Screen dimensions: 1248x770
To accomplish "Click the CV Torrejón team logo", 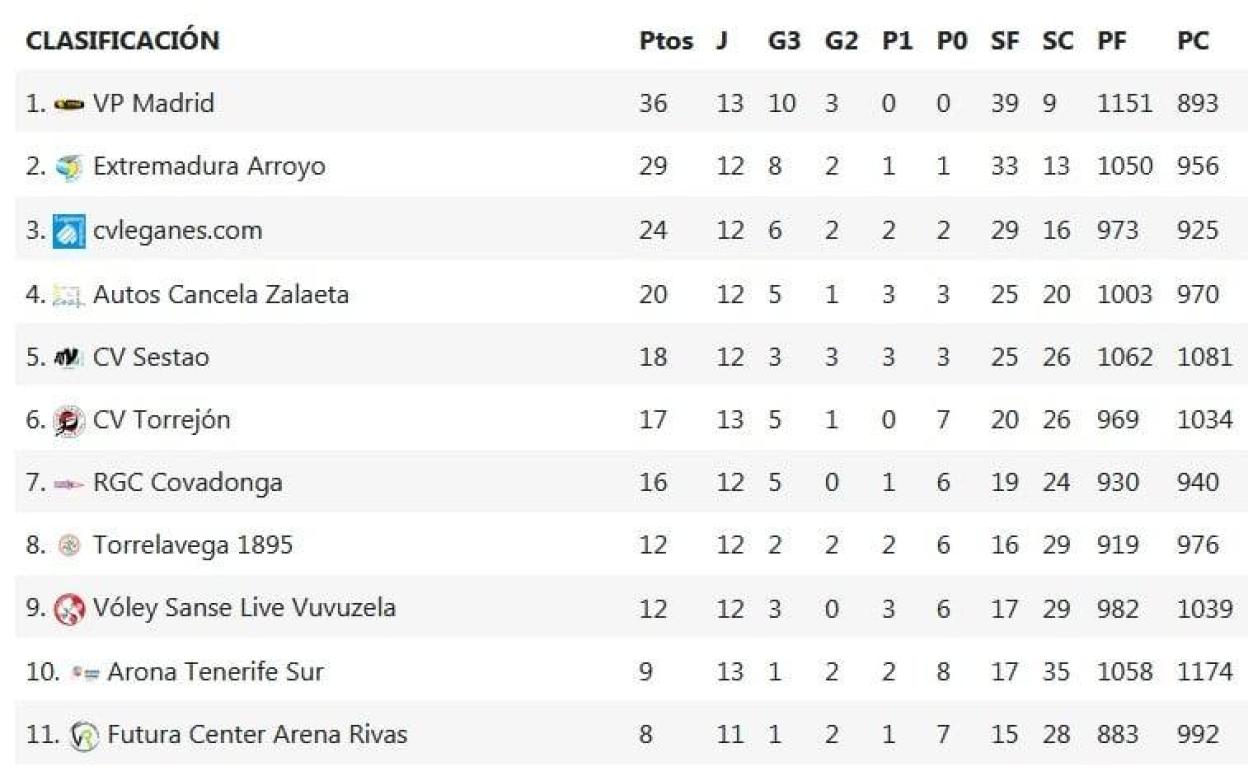I will [69, 420].
